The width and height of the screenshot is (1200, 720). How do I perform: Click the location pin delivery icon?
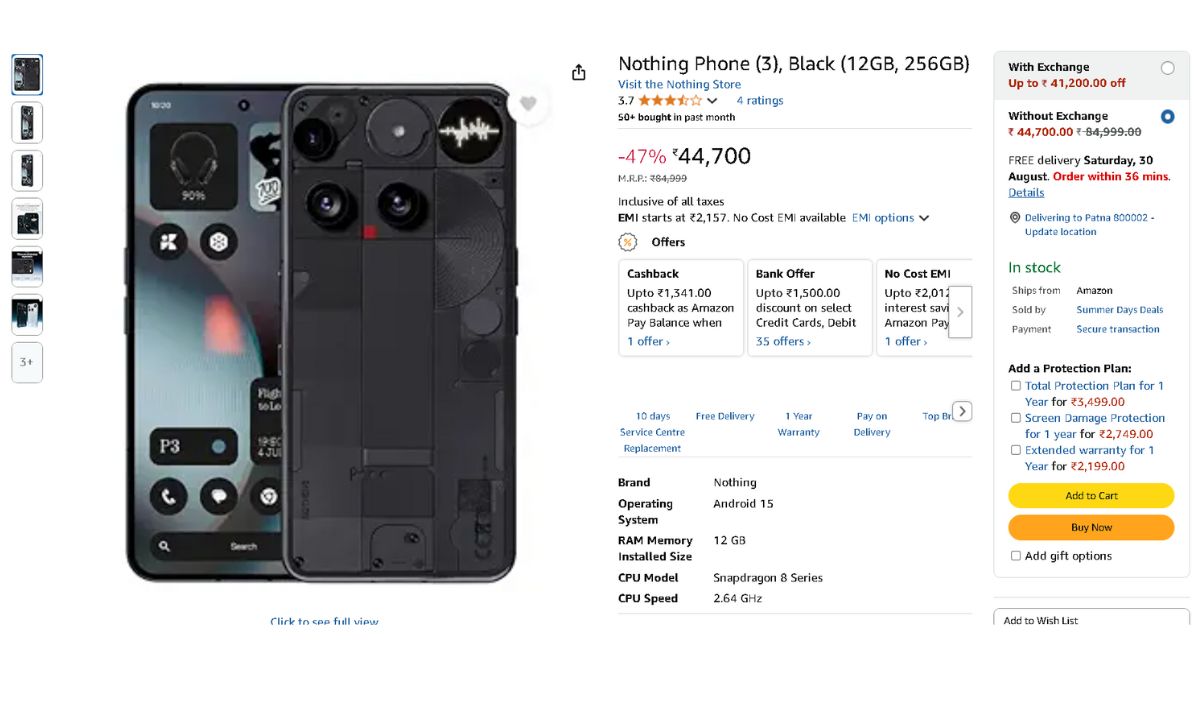1014,217
